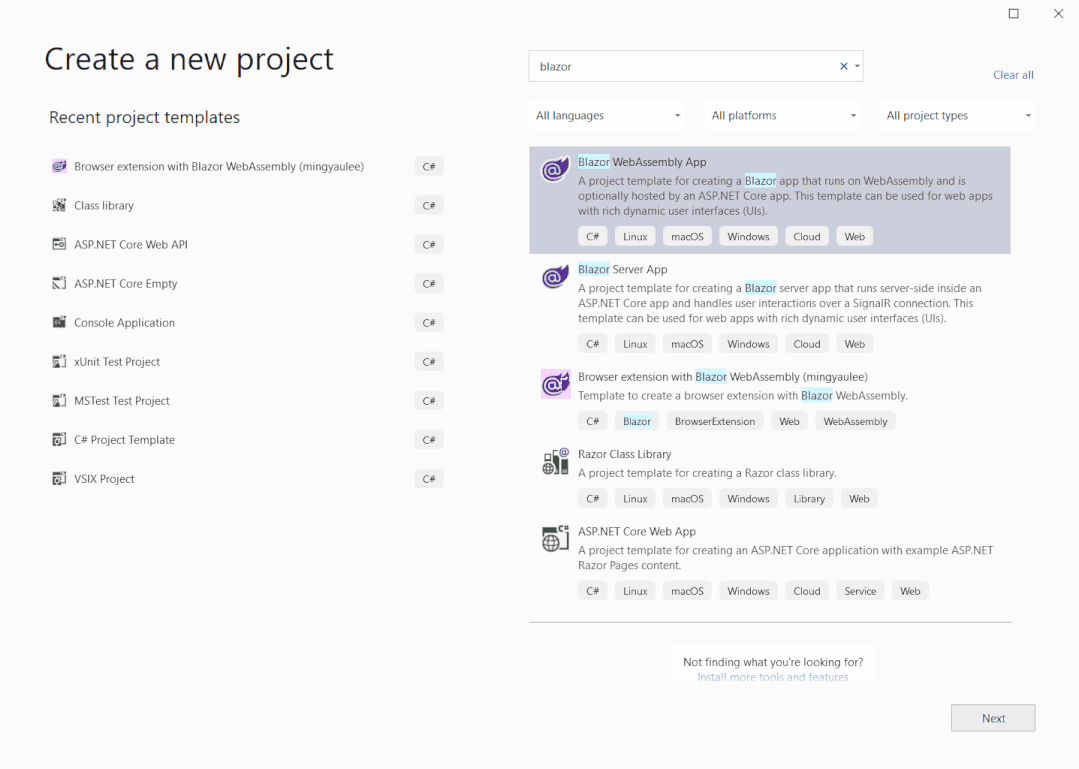Choose the Blazor Server App icon
Image resolution: width=1079 pixels, height=769 pixels.
[555, 277]
